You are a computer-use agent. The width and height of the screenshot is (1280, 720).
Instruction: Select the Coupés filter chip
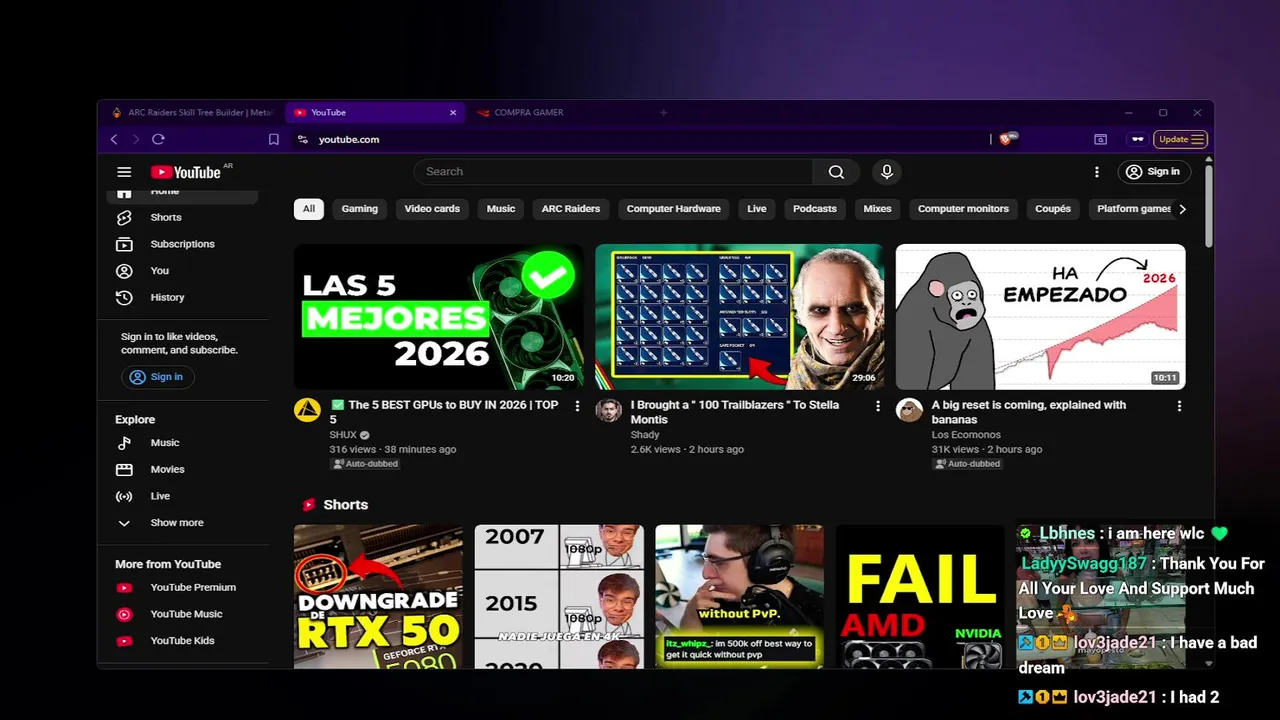(1053, 209)
